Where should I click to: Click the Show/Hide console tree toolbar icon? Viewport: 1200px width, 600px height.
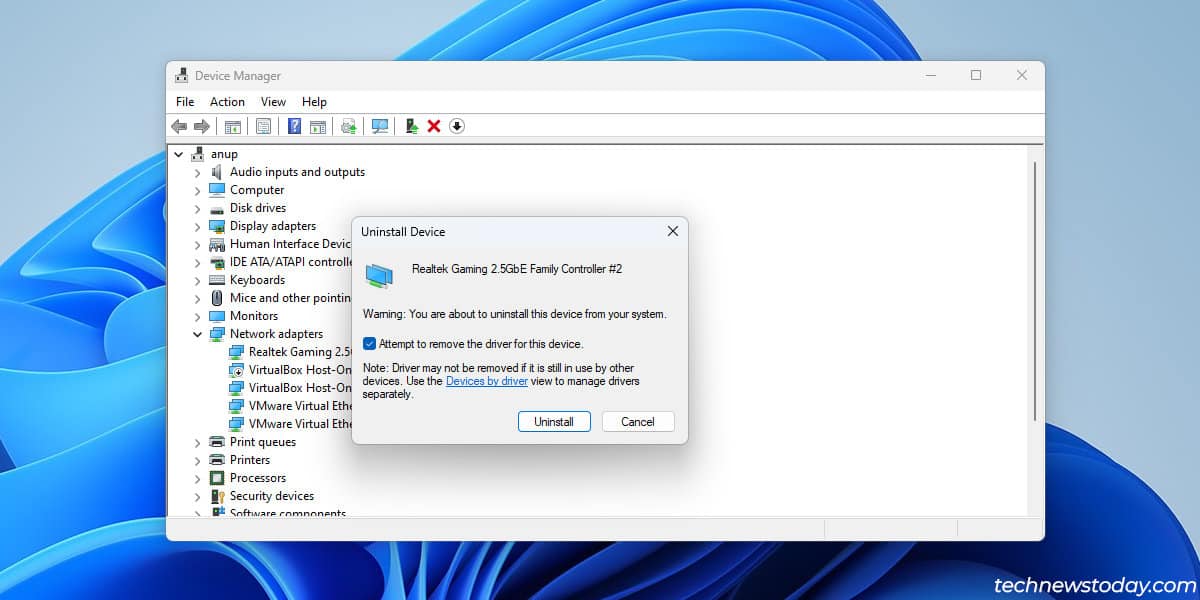point(232,126)
